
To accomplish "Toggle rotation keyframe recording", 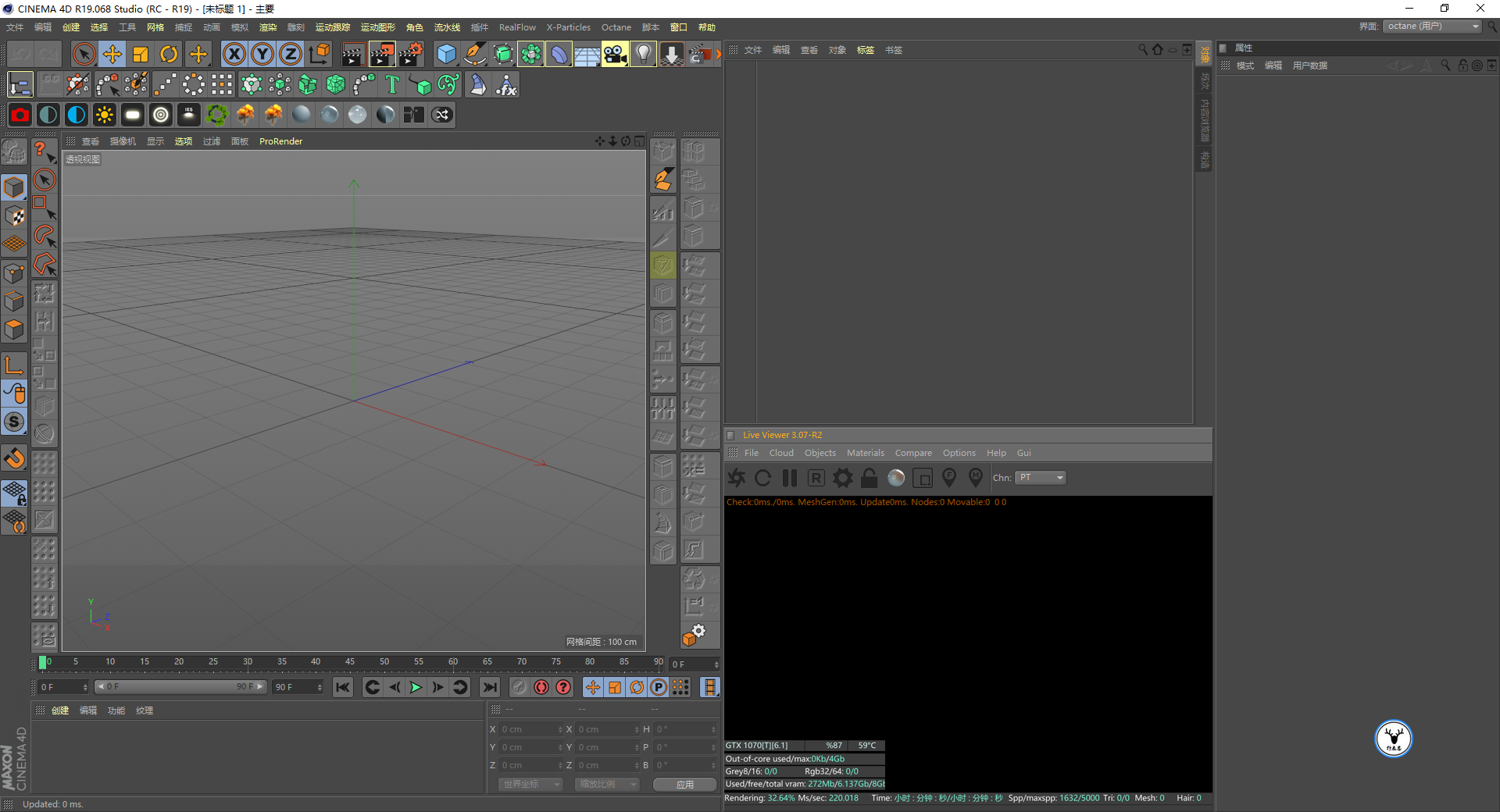I will click(x=637, y=687).
